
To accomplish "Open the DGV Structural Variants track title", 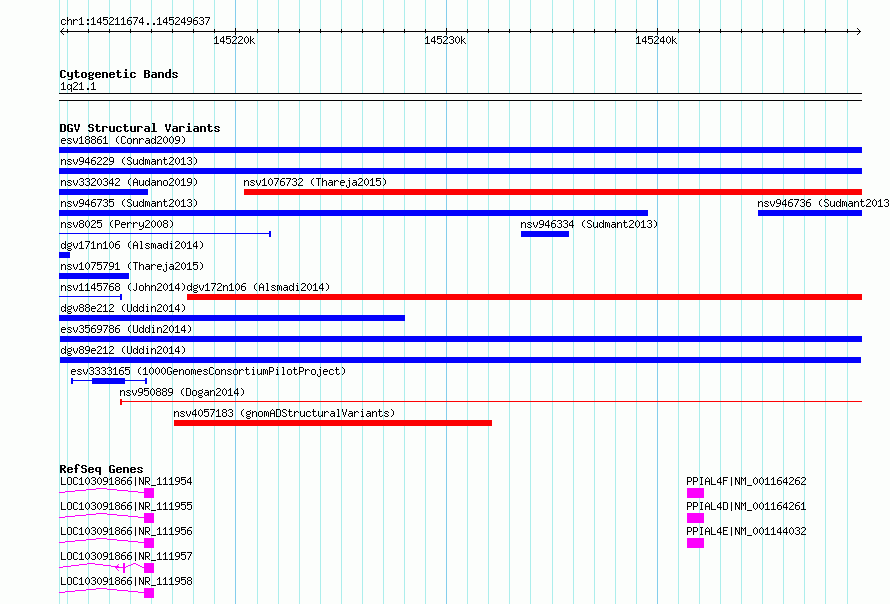I will point(140,128).
